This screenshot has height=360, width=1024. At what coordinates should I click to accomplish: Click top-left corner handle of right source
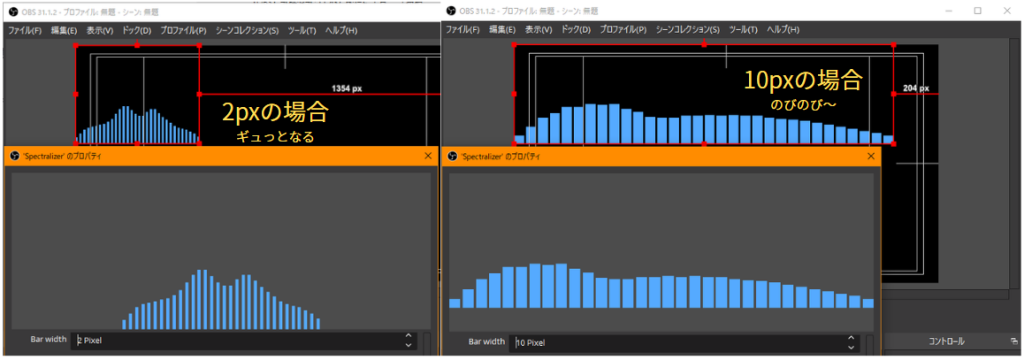point(515,45)
